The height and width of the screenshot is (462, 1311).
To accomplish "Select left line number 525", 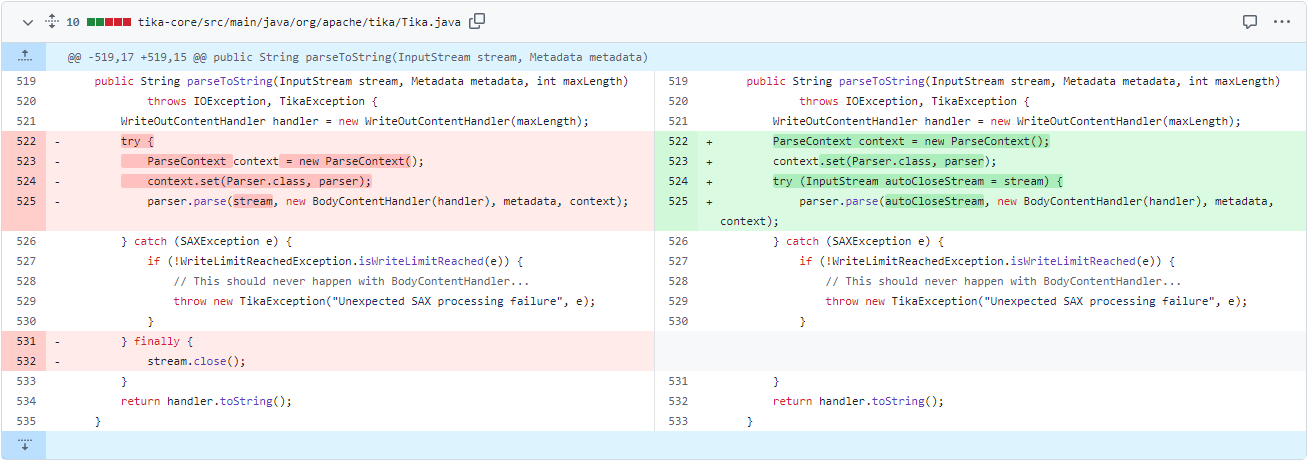I will (26, 201).
